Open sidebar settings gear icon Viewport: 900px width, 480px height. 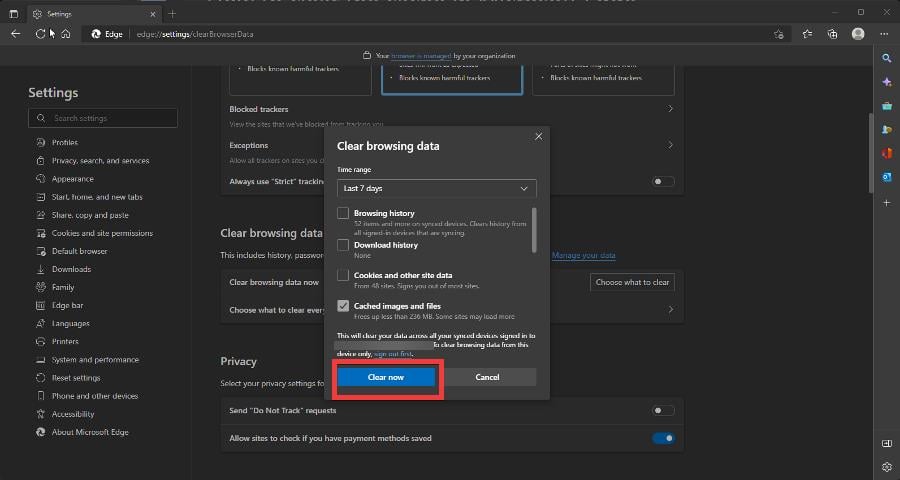(887, 467)
